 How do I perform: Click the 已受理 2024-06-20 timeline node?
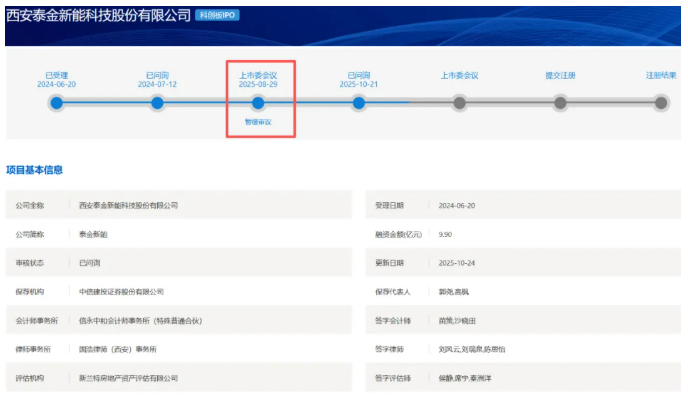pos(57,102)
